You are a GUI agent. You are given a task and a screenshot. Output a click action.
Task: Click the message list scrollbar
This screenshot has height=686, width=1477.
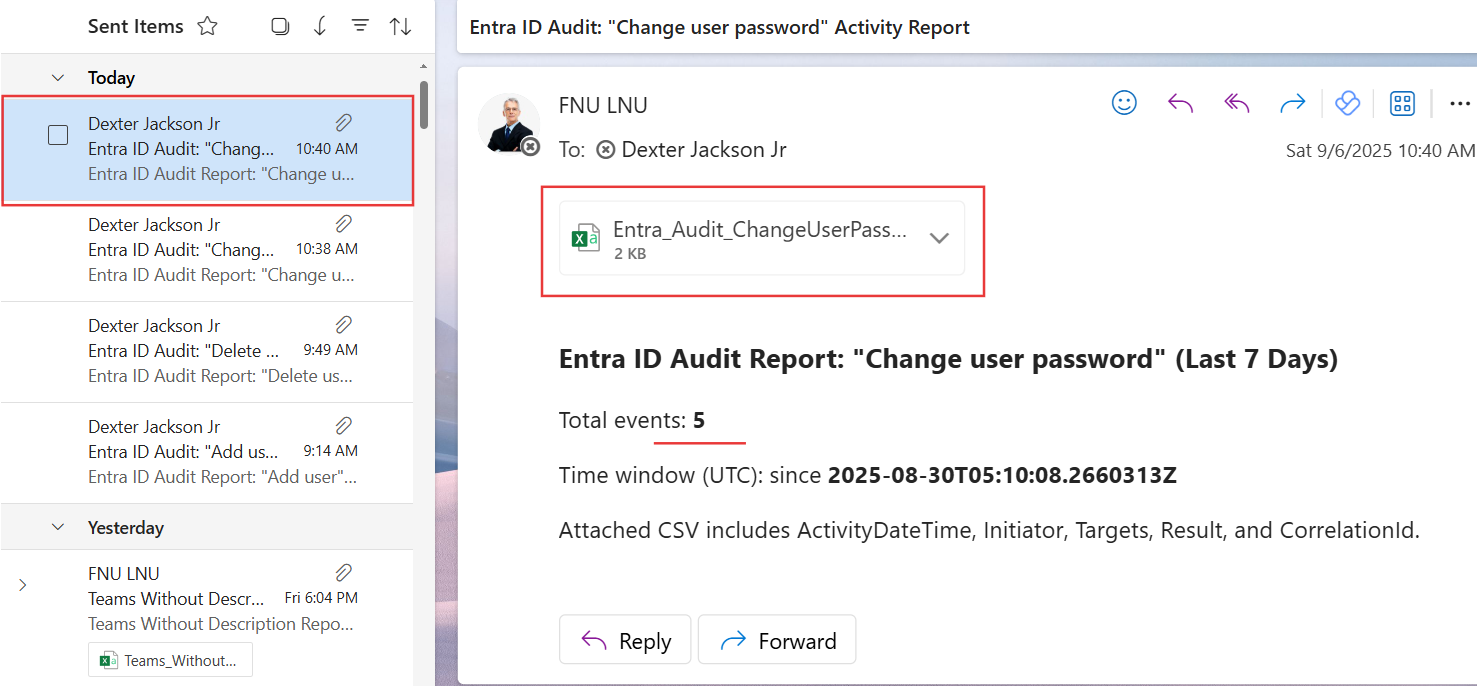(424, 105)
